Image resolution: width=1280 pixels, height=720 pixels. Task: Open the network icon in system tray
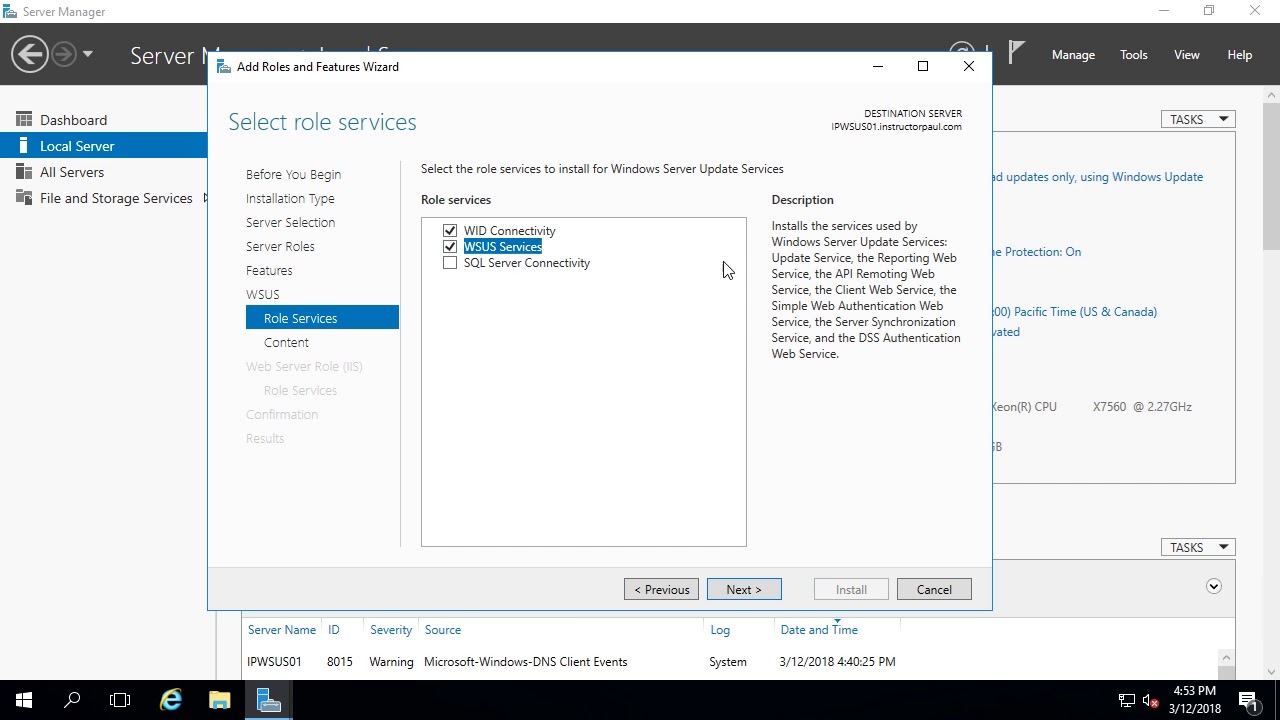1127,700
